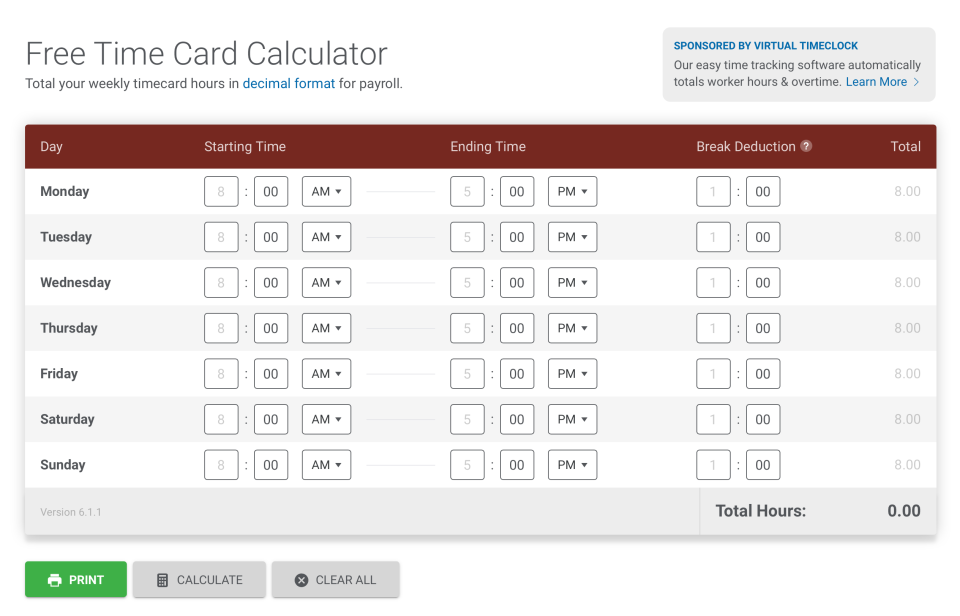Click Saturday starting minutes input field
The height and width of the screenshot is (616, 960).
271,420
